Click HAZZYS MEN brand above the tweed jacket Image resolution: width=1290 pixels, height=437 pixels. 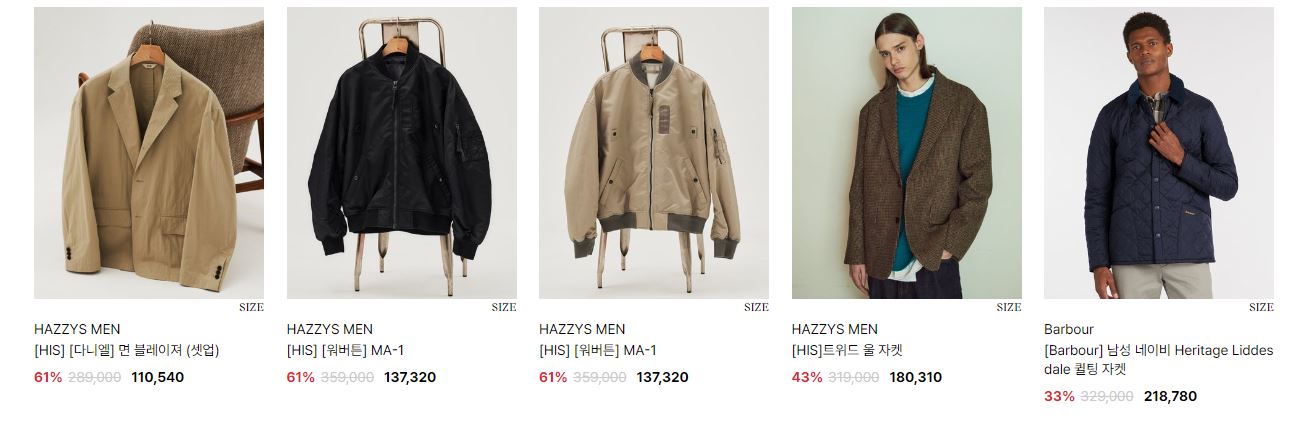(835, 329)
